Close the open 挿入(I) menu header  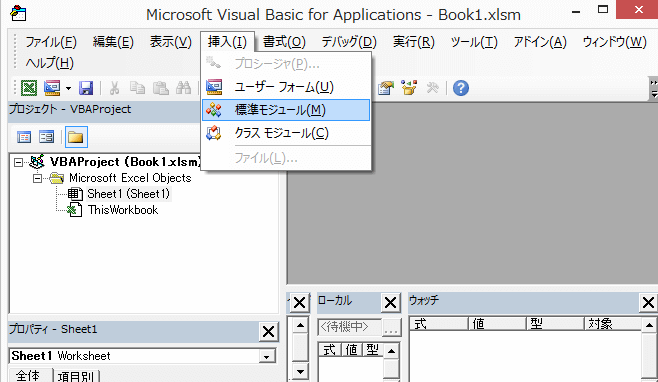[x=227, y=42]
